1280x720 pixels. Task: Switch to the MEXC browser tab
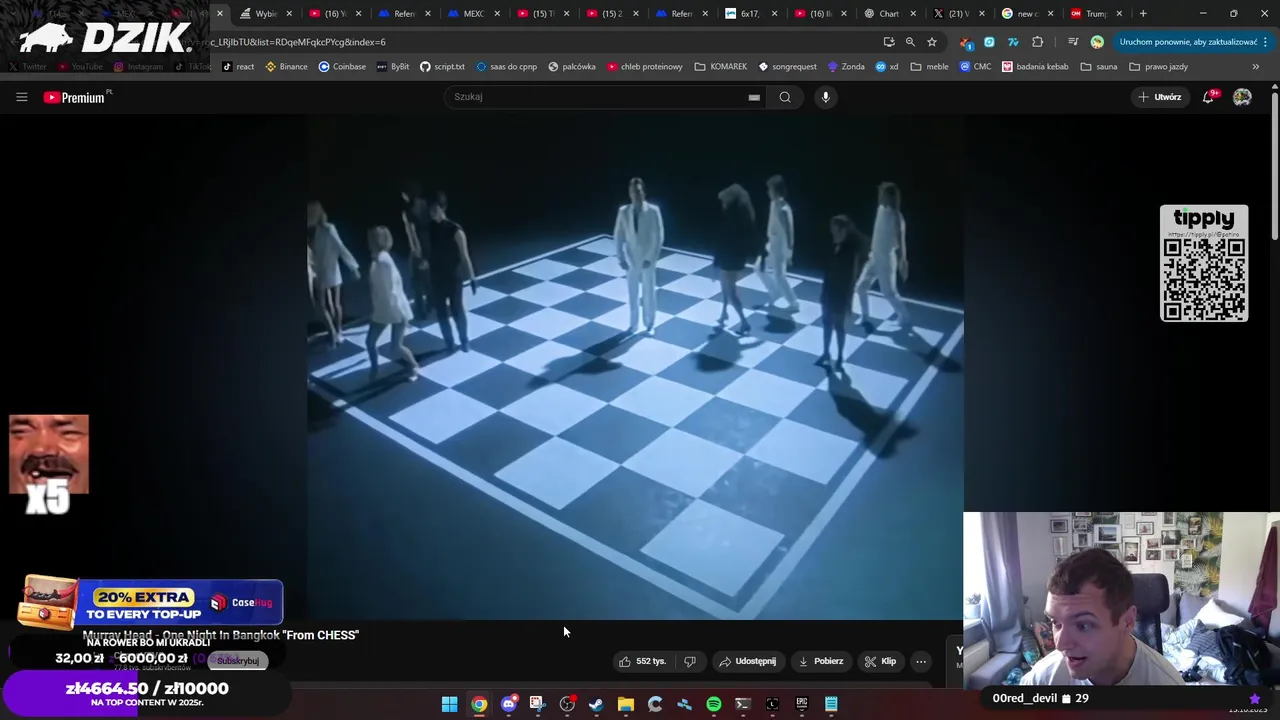point(467,14)
